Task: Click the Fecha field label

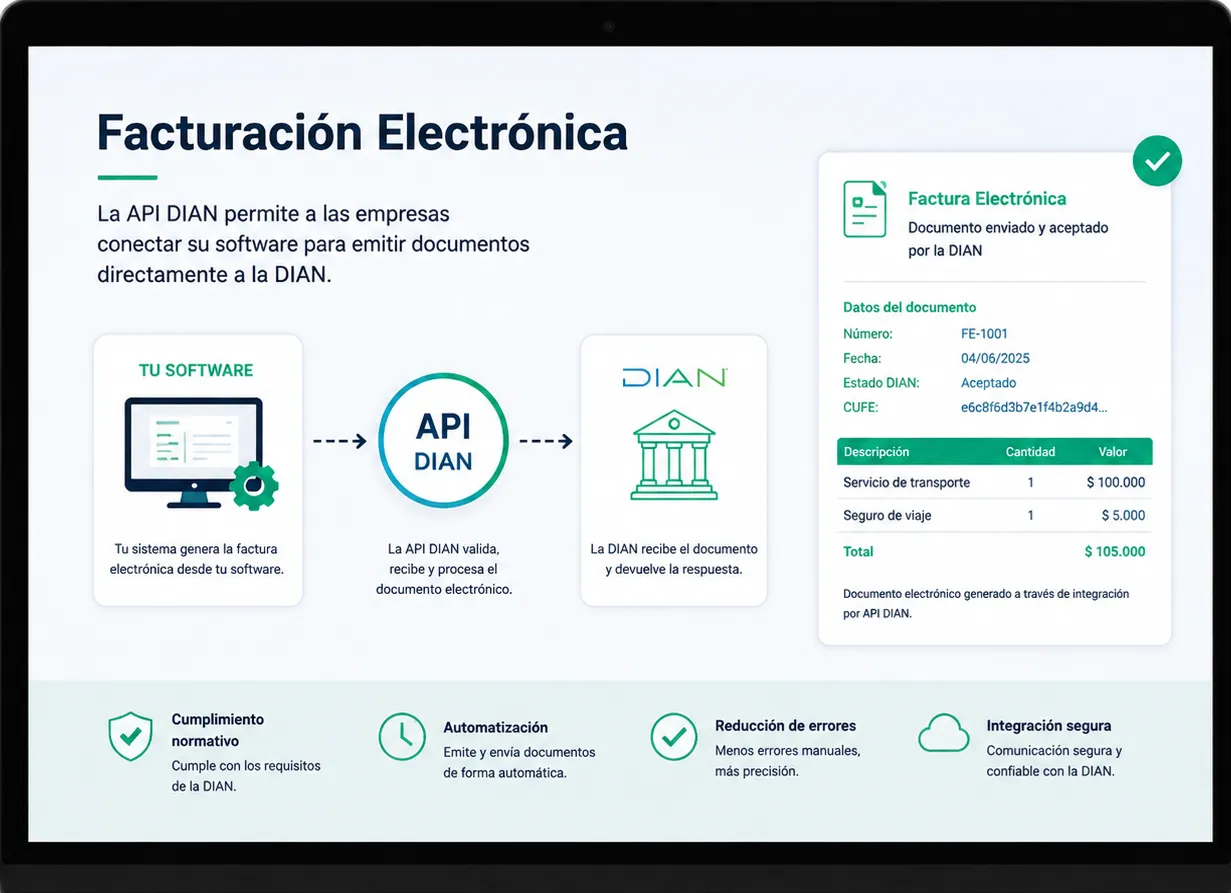Action: coord(862,358)
